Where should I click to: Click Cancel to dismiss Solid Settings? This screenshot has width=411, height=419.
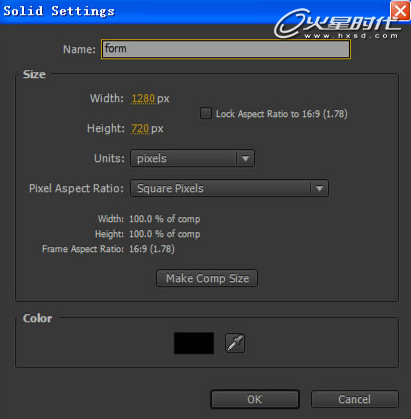point(355,399)
